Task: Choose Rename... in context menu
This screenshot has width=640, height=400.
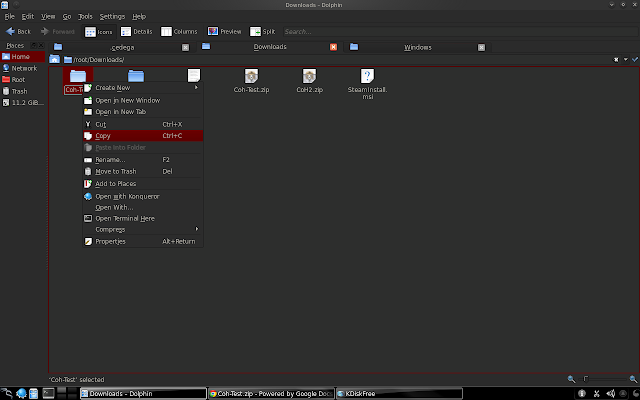Action: [x=143, y=160]
